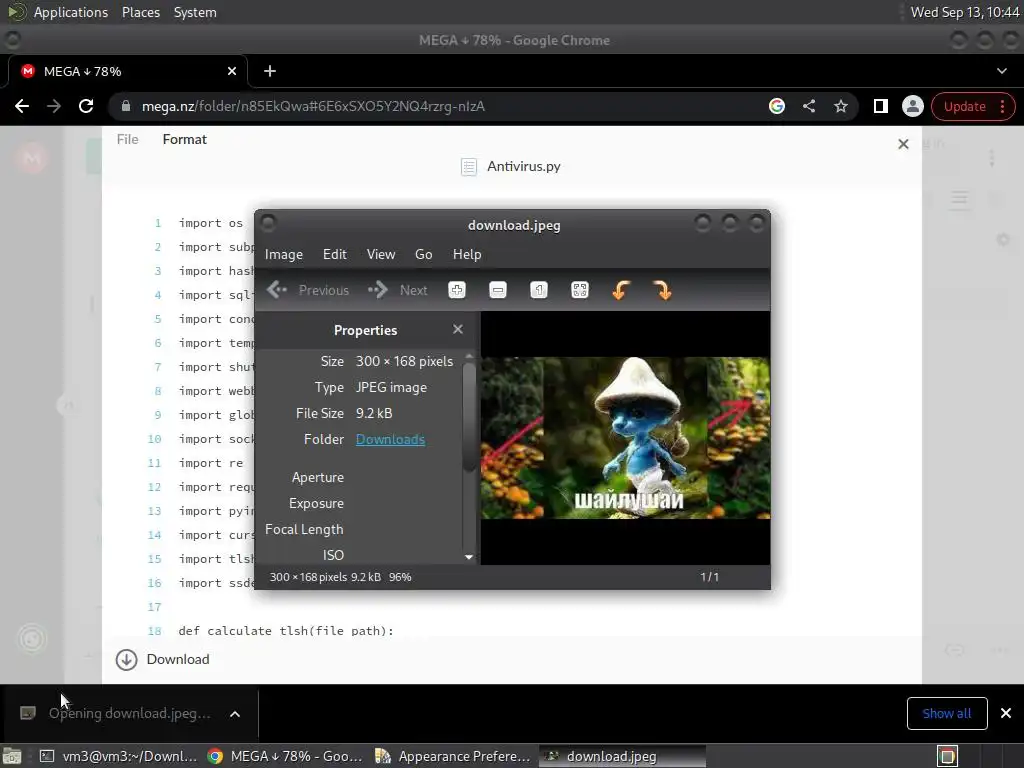Open new tab with plus button
The height and width of the screenshot is (768, 1024).
[x=270, y=71]
